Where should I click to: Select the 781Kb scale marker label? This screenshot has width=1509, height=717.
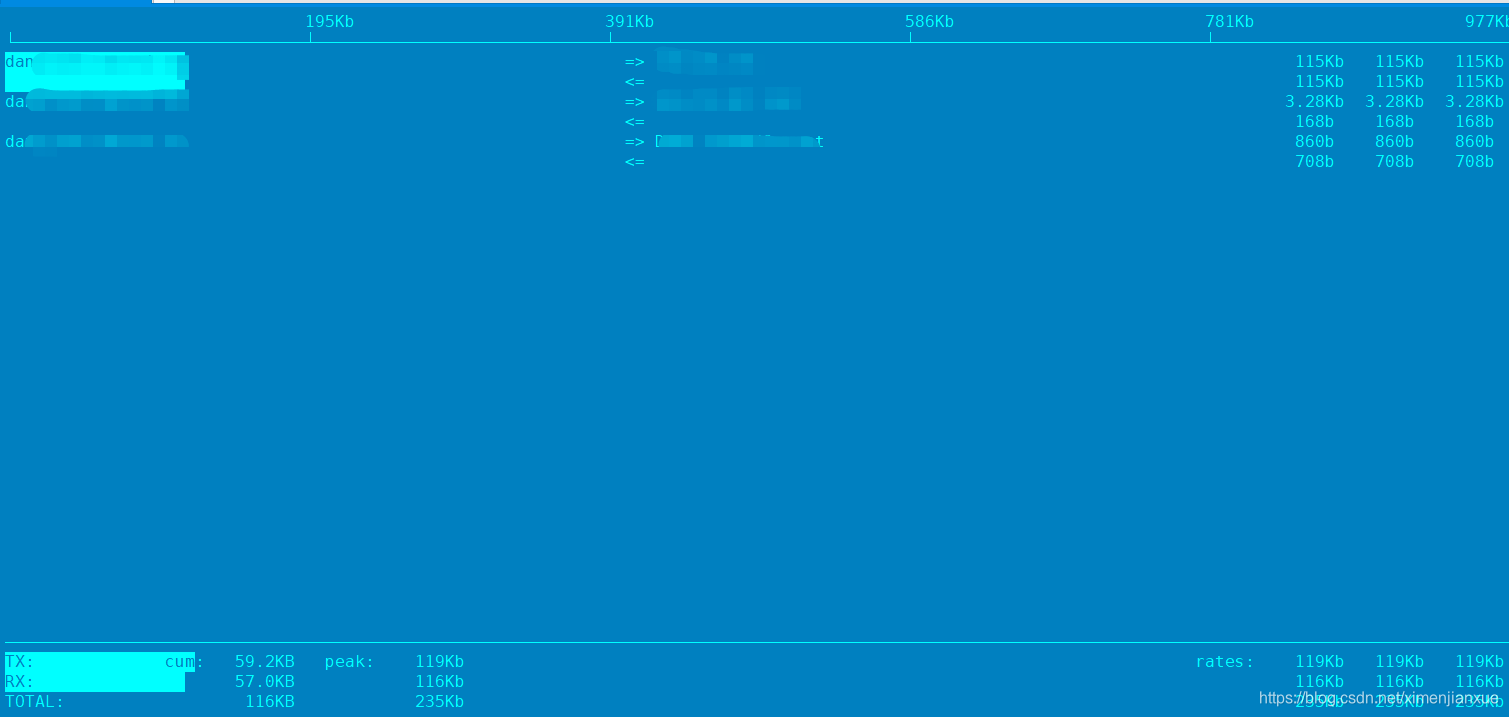tap(1230, 22)
